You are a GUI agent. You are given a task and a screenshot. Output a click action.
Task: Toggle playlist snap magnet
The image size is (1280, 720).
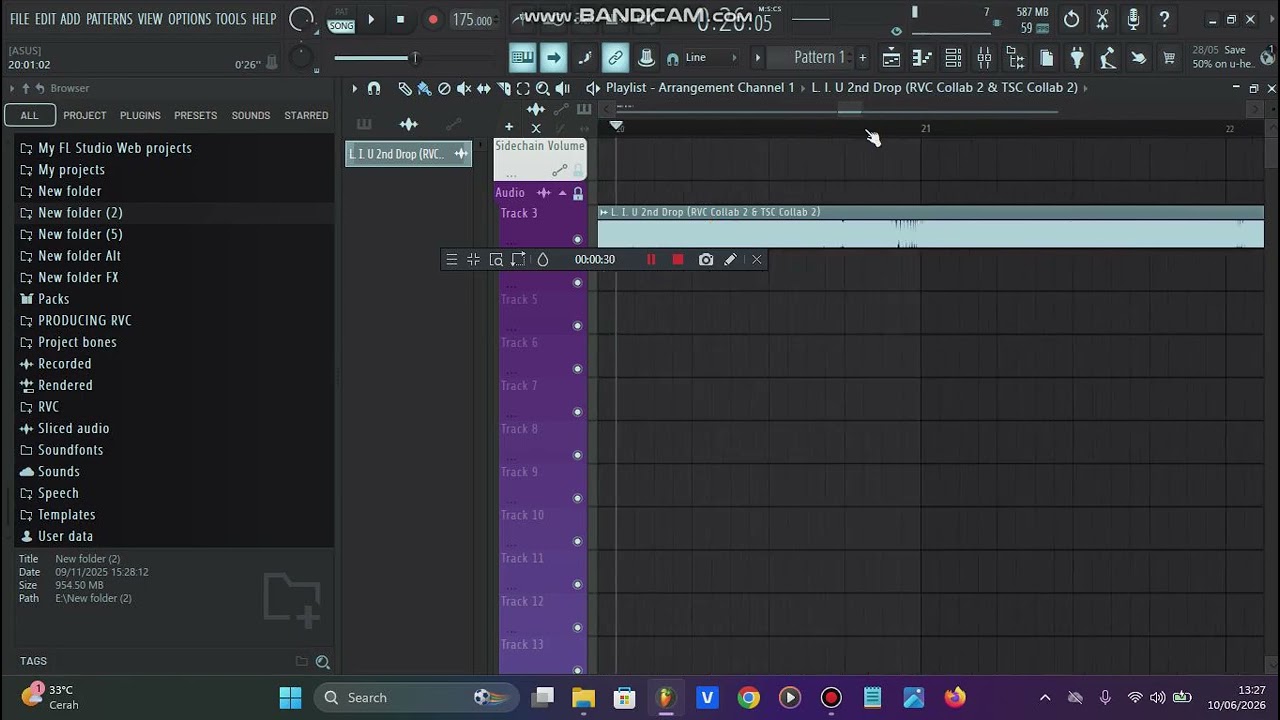click(374, 88)
